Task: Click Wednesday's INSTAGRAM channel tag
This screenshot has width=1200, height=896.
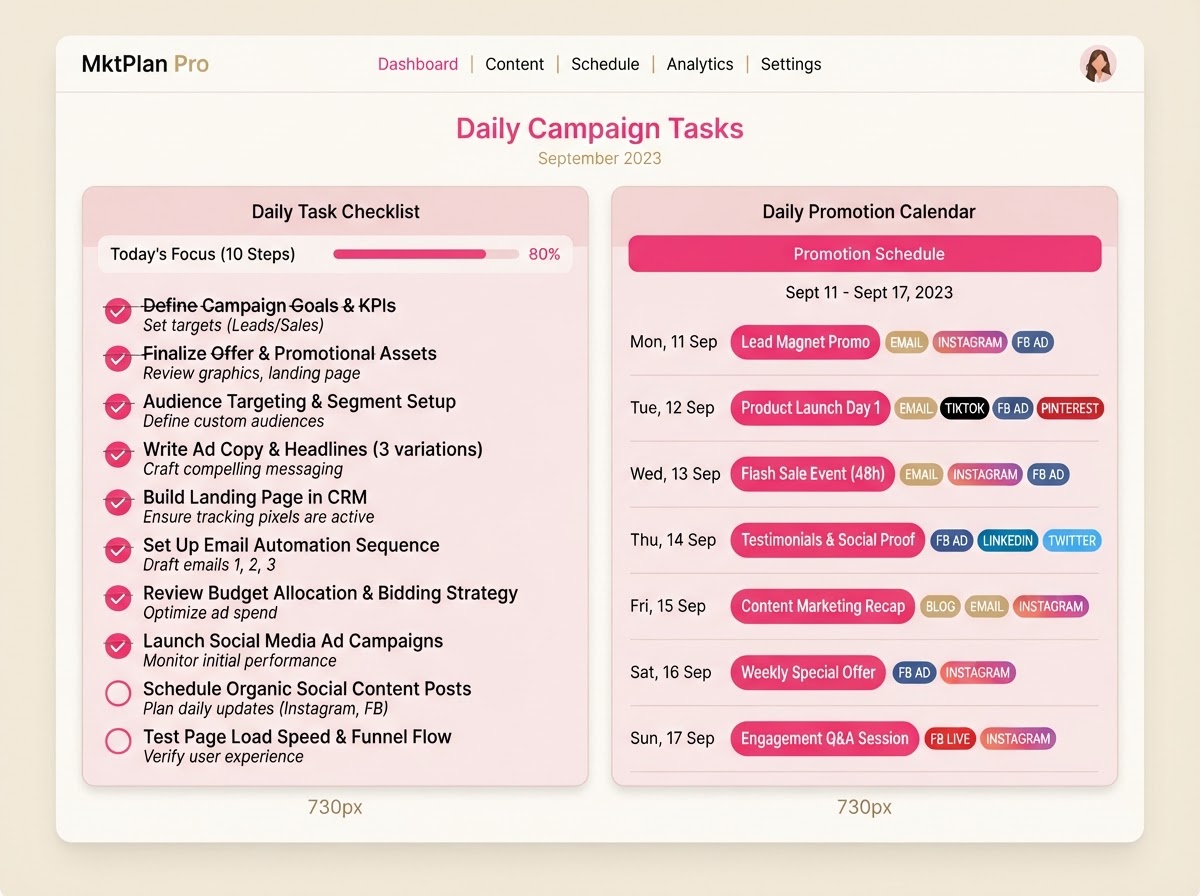Action: coord(985,475)
